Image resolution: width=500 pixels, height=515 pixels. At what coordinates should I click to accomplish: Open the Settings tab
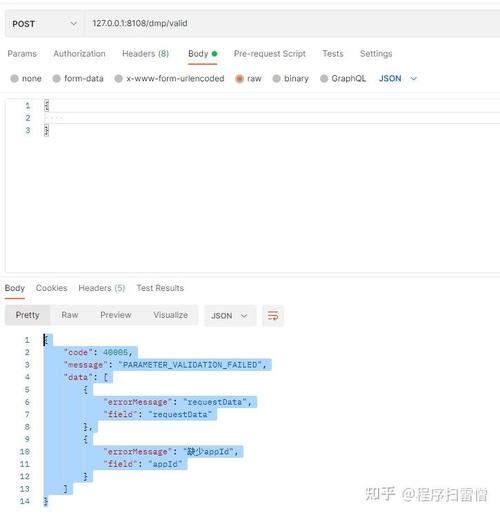click(x=376, y=54)
